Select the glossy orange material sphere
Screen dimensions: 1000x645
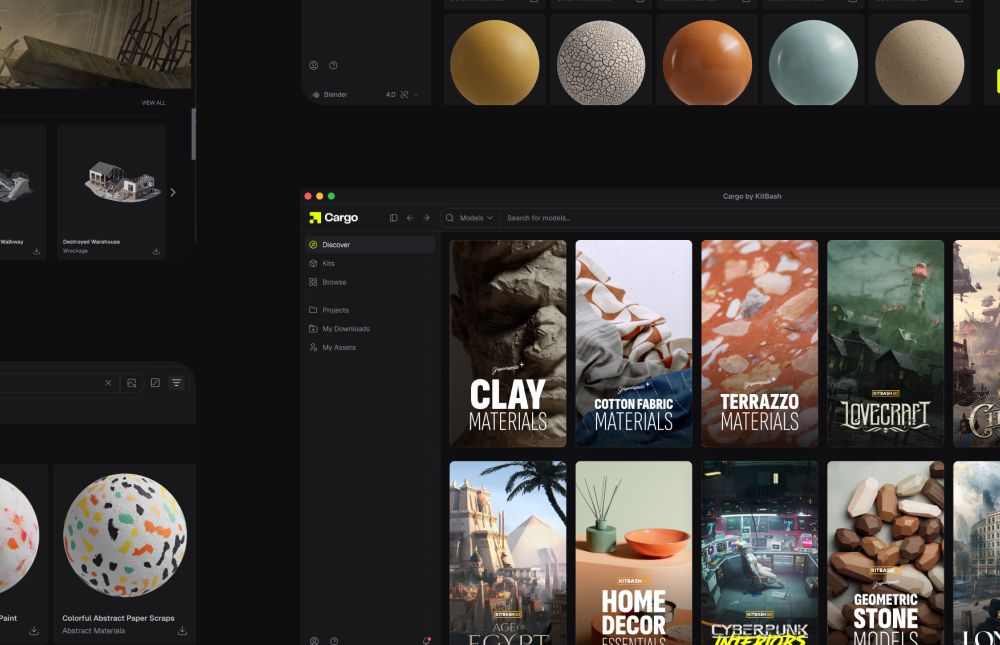[x=707, y=63]
